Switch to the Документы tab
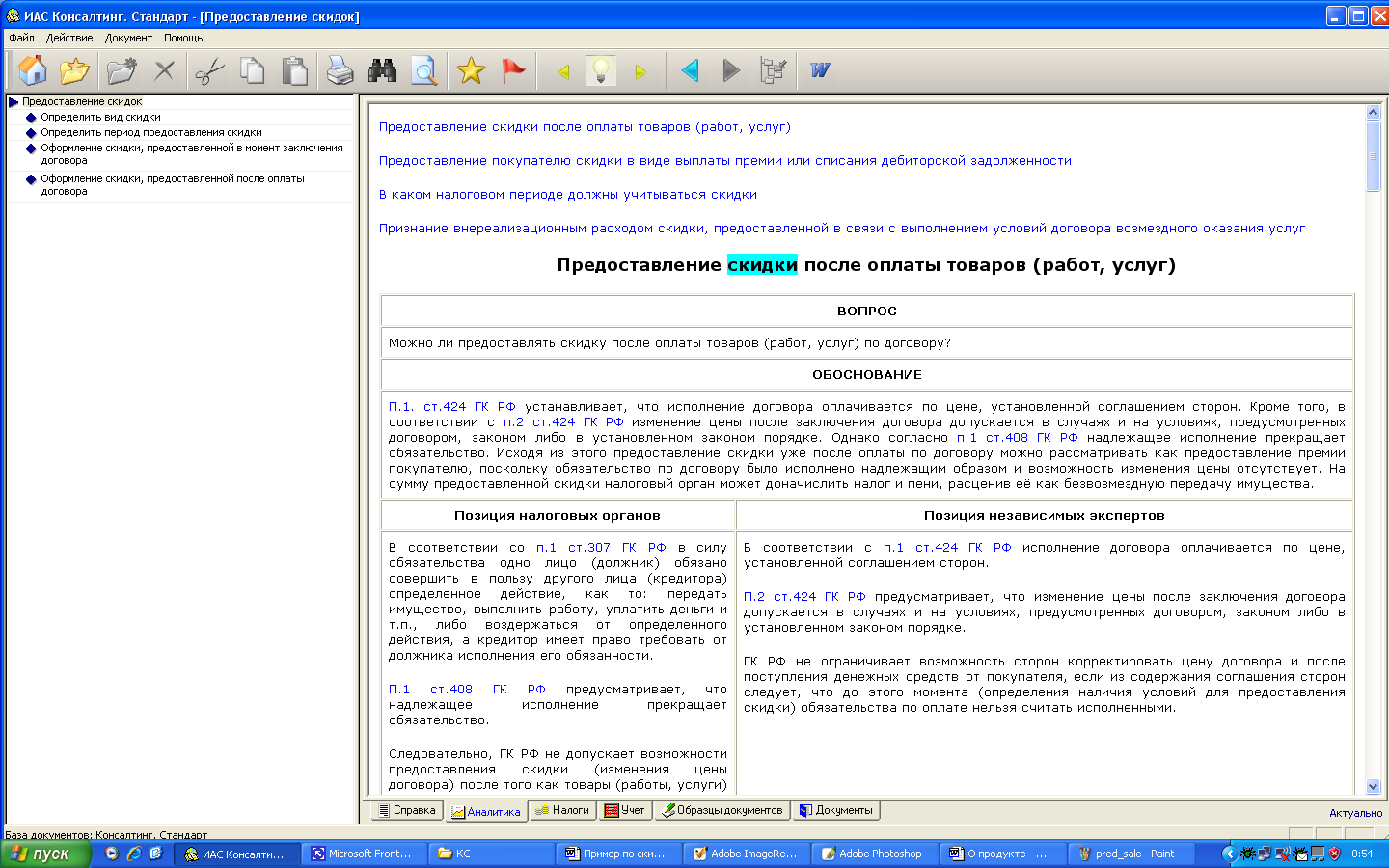 pyautogui.click(x=835, y=810)
